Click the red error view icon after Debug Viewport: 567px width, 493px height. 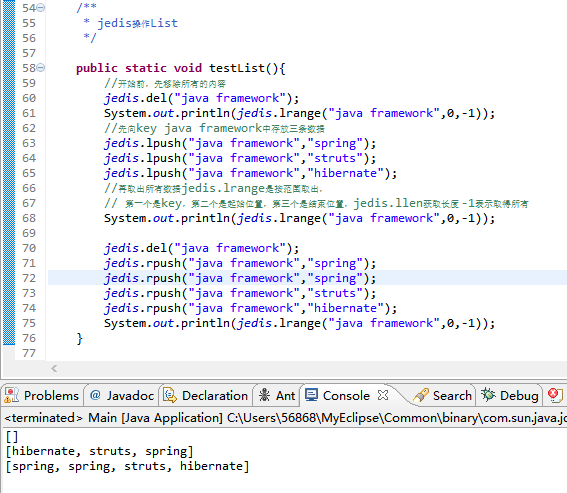(x=555, y=395)
